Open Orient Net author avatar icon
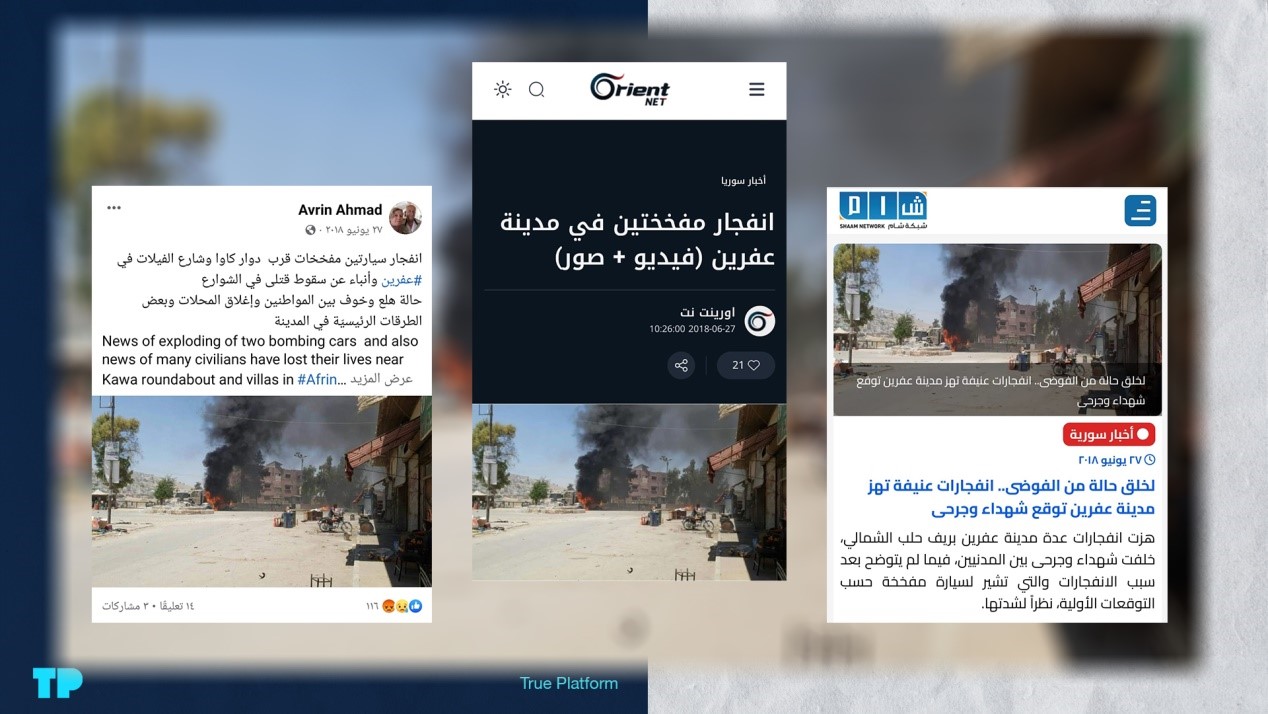Image resolution: width=1268 pixels, height=714 pixels. (x=760, y=321)
